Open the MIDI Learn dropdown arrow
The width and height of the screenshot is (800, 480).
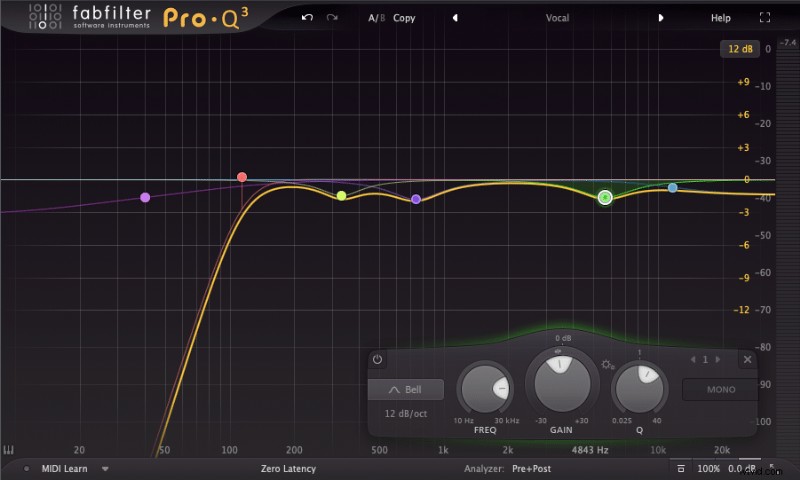(x=105, y=468)
